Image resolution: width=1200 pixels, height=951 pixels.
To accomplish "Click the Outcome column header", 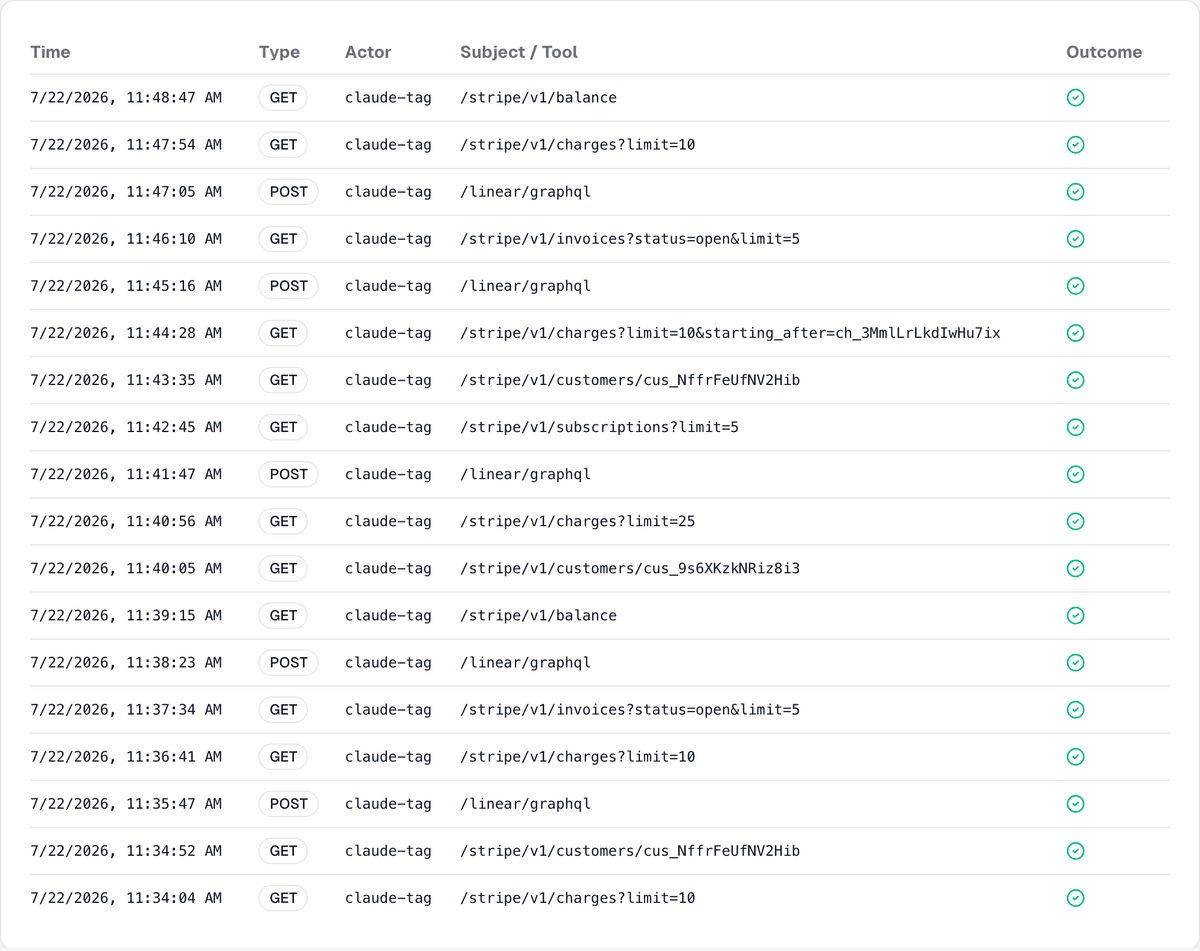I will click(1104, 52).
